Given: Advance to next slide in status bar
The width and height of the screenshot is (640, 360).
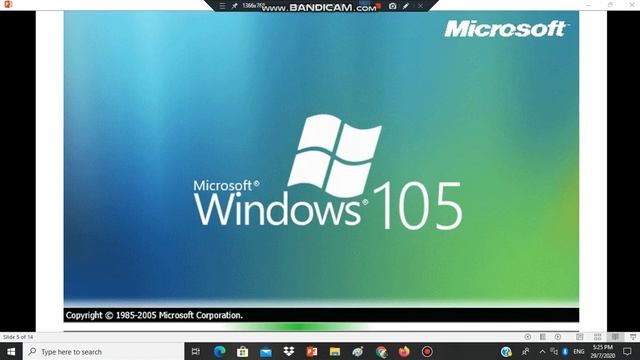Looking at the screenshot, I should (558, 337).
